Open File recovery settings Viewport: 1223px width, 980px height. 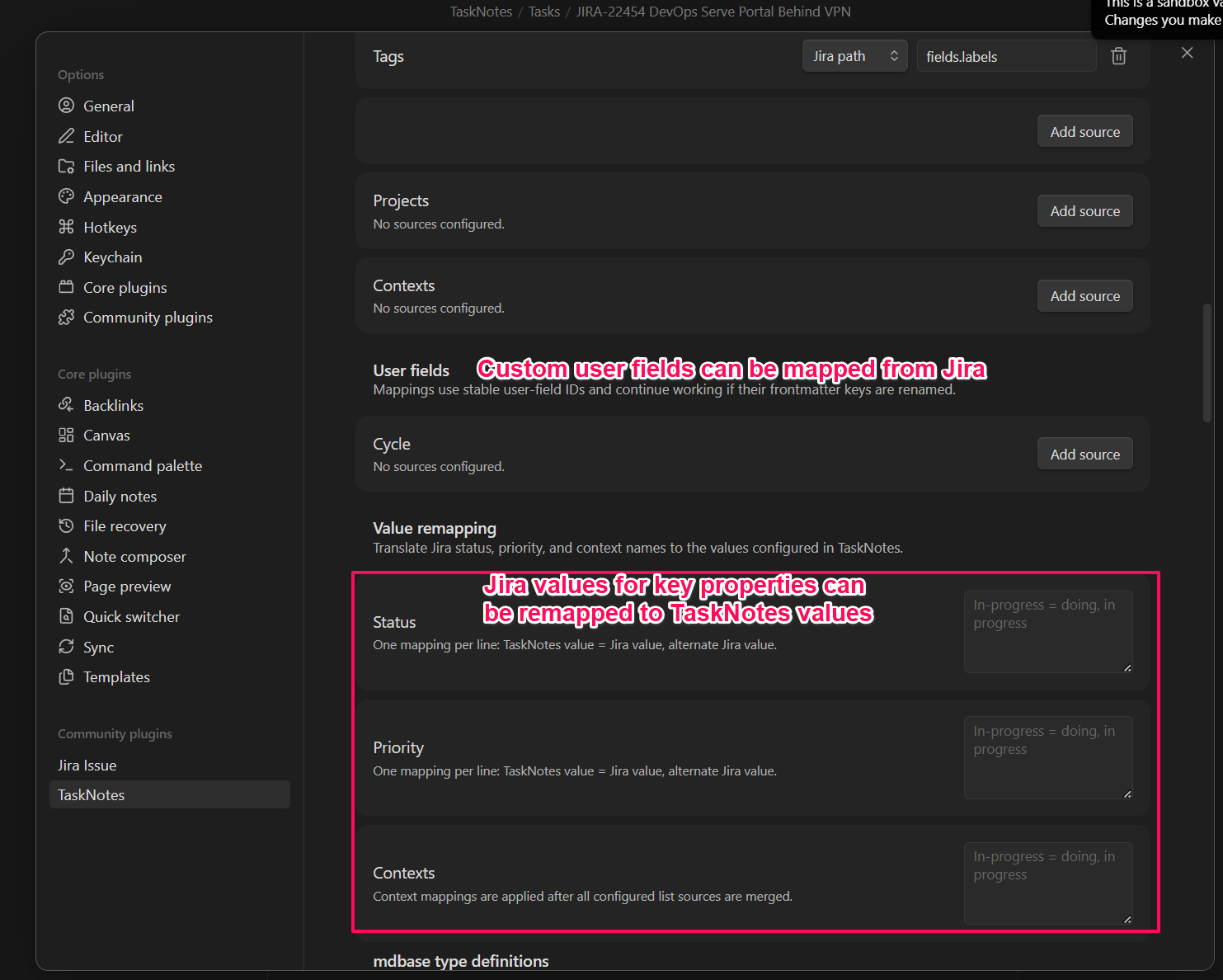(170, 525)
